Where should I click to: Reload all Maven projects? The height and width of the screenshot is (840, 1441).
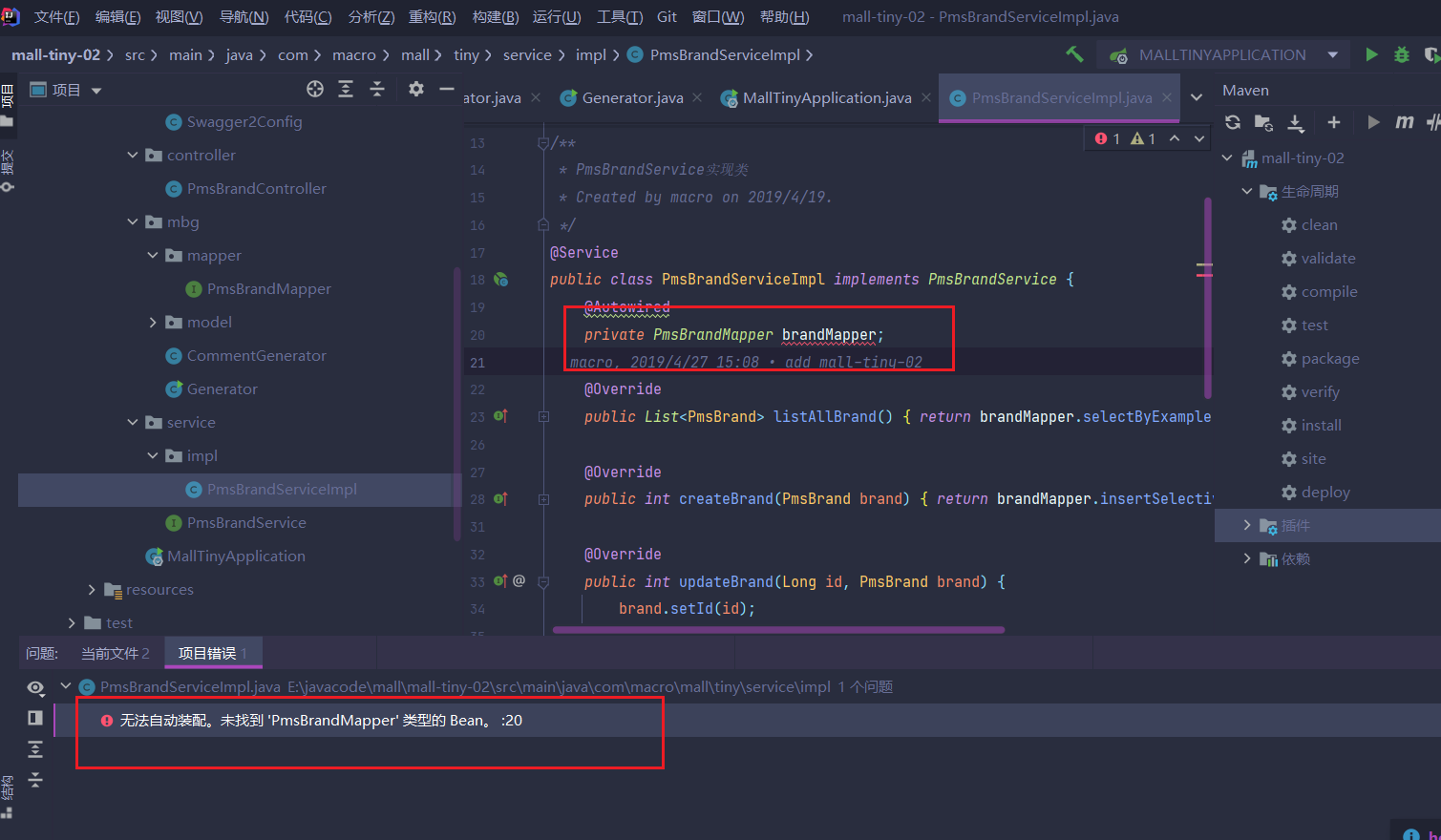1232,122
